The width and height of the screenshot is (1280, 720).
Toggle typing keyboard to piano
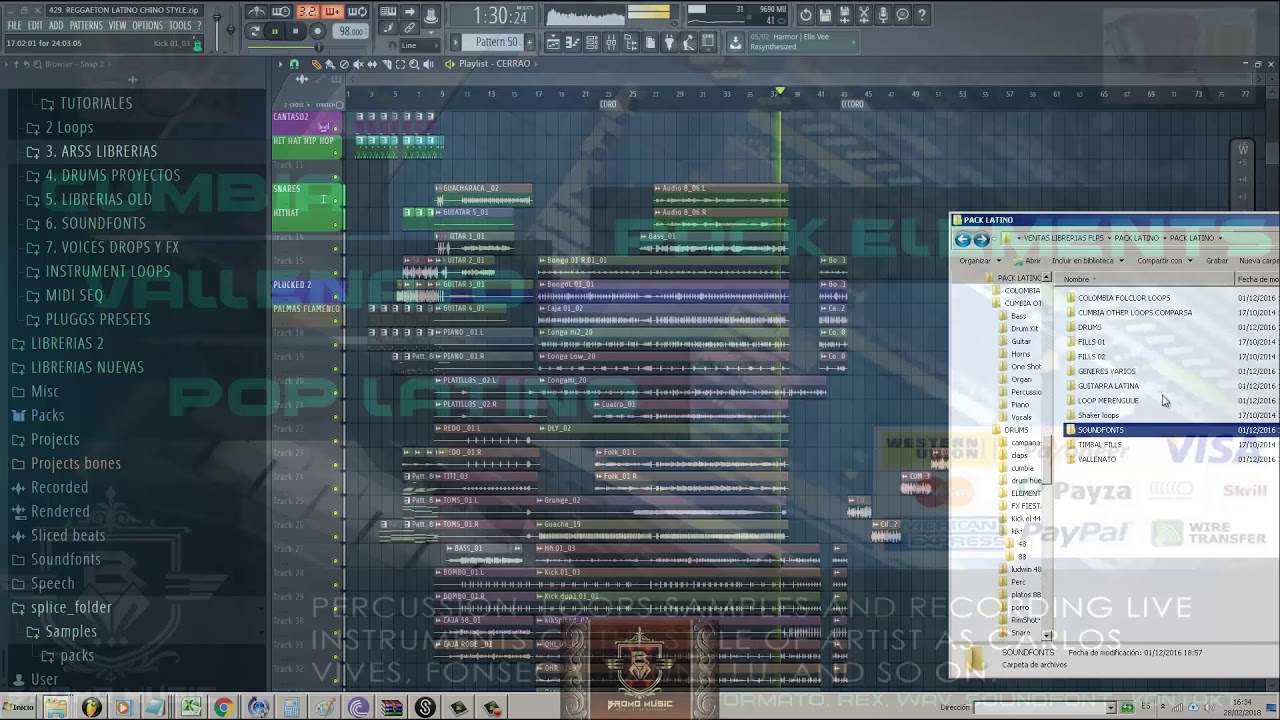388,12
